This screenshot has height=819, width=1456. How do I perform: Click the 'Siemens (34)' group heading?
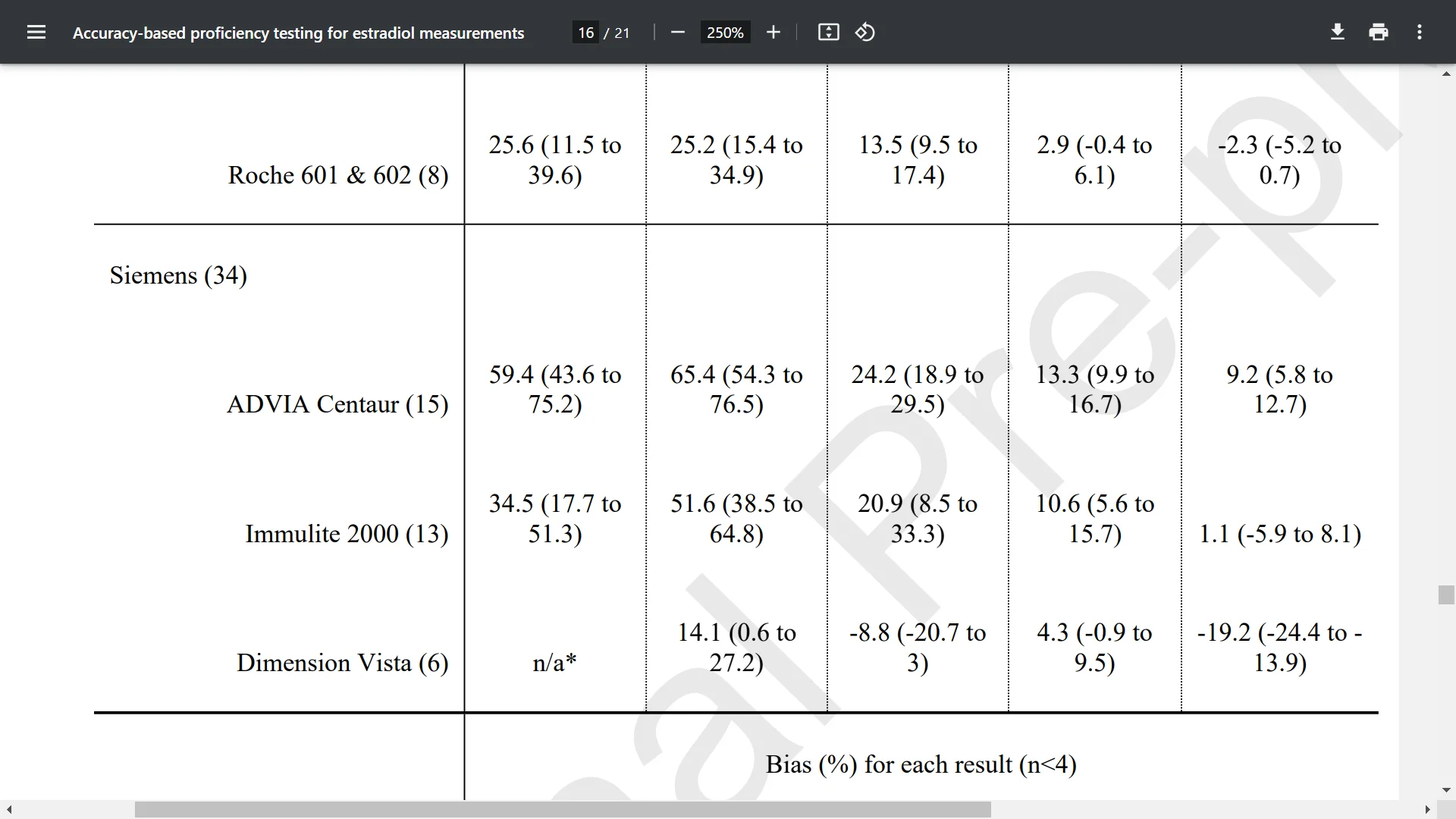(x=178, y=275)
